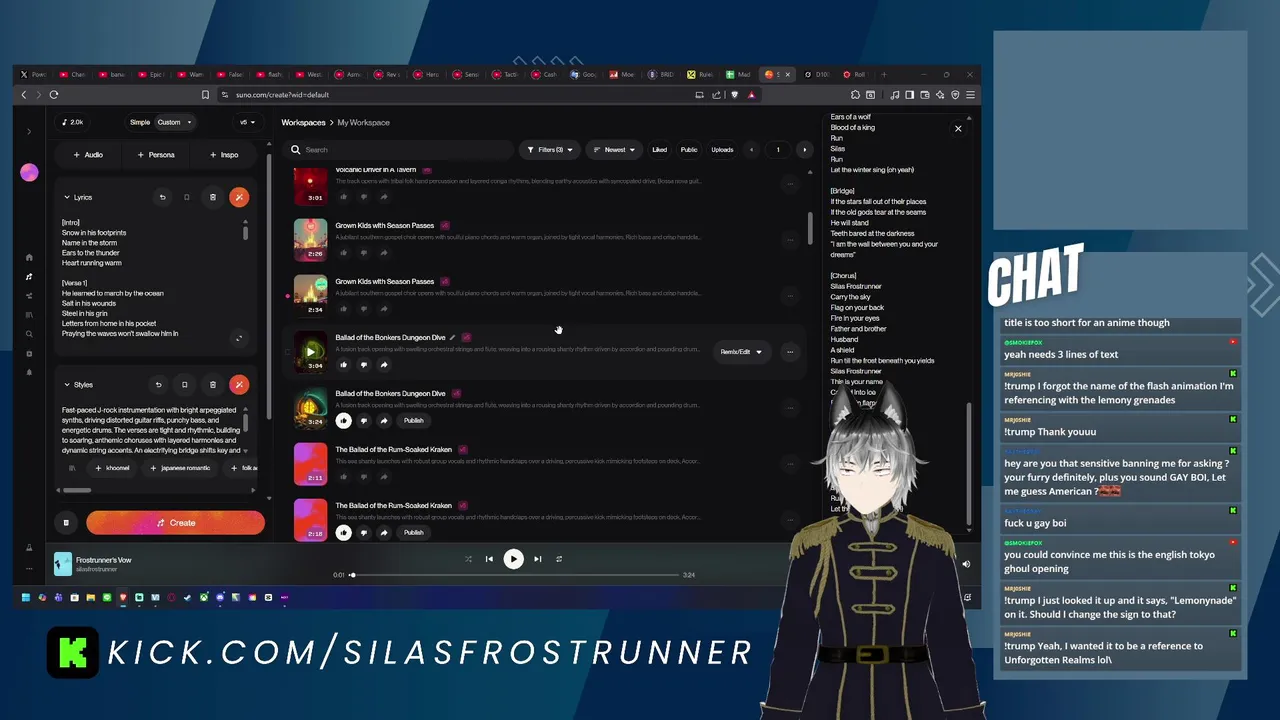Edit title pencil on Bonkers Dungeon Dive
Image resolution: width=1280 pixels, height=720 pixels.
452,337
